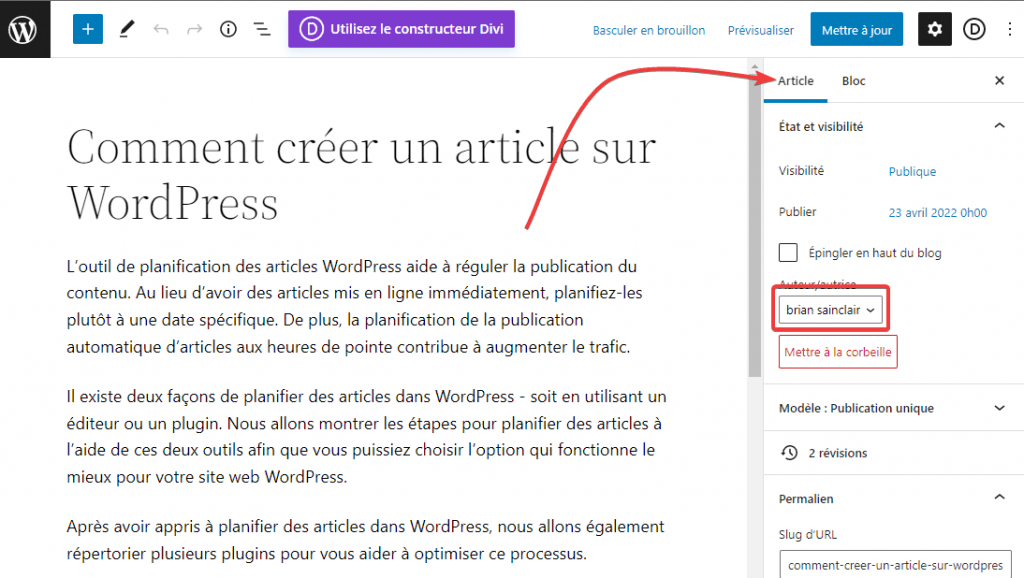Viewport: 1024px width, 578px height.
Task: Click the post title Comment créer un article
Action: (361, 175)
